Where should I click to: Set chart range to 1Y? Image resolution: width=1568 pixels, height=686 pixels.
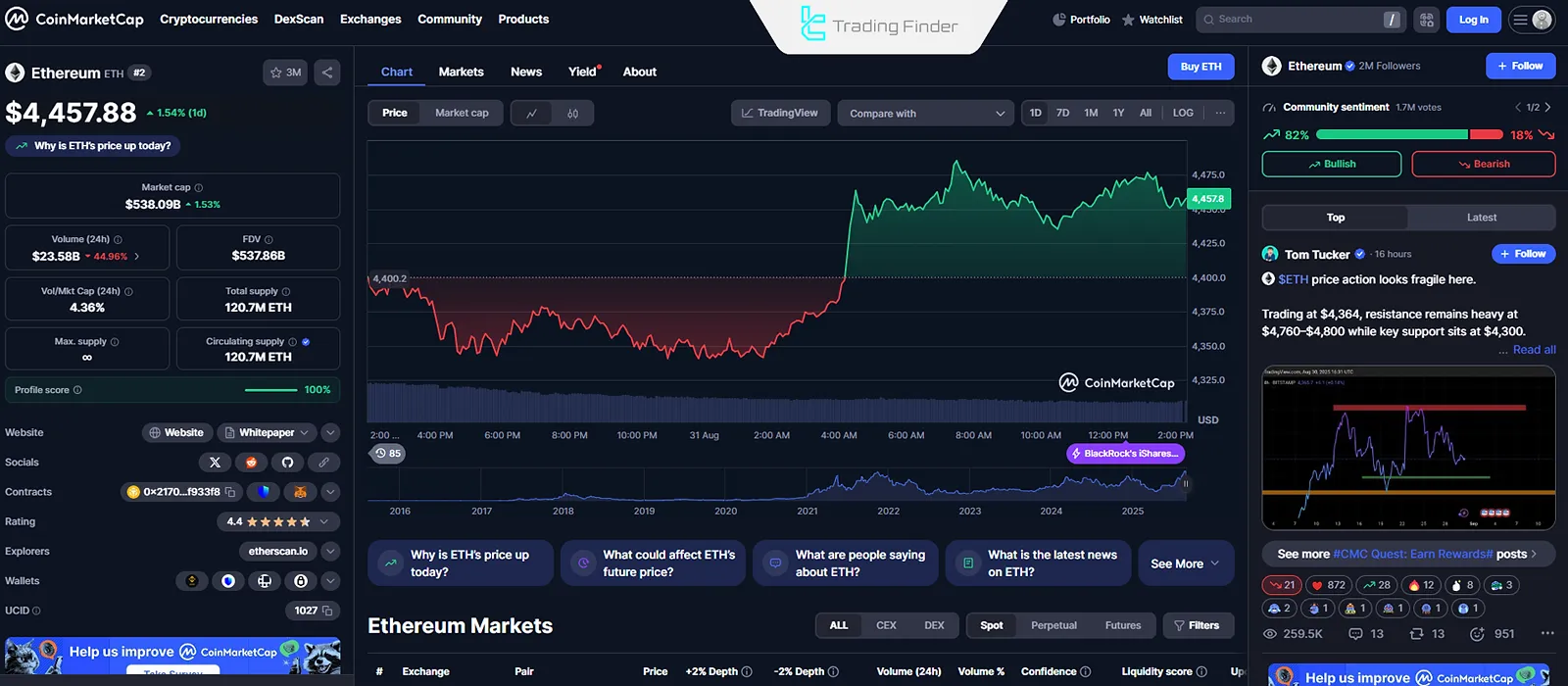1118,113
